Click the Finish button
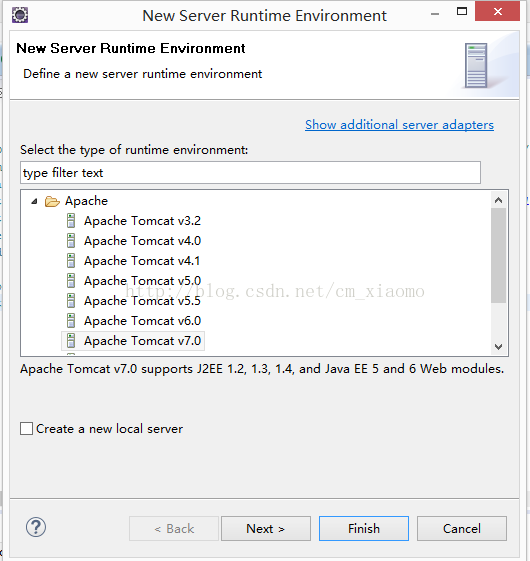 click(x=364, y=528)
